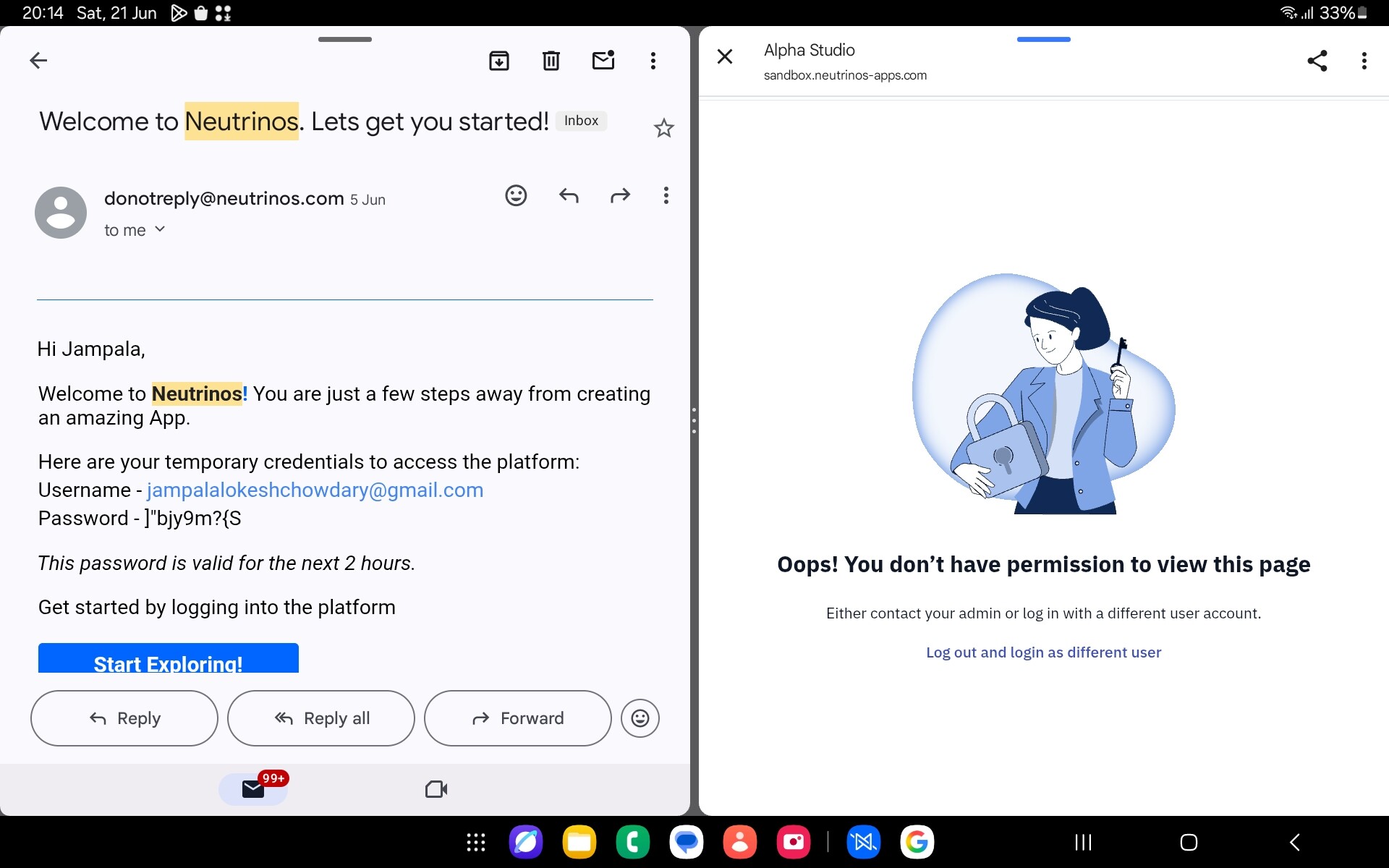Open Gmail top toolbar three-dot menu
This screenshot has width=1389, height=868.
click(x=653, y=61)
